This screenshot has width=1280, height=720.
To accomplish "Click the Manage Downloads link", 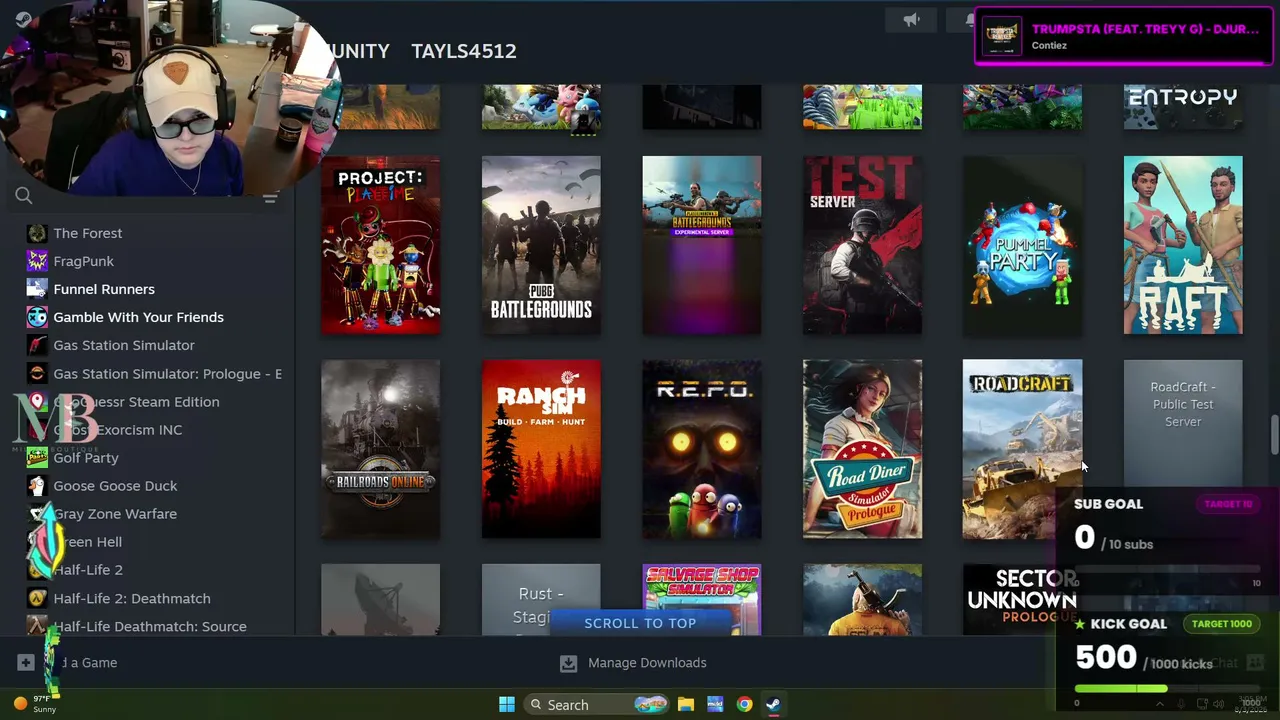I will [647, 663].
